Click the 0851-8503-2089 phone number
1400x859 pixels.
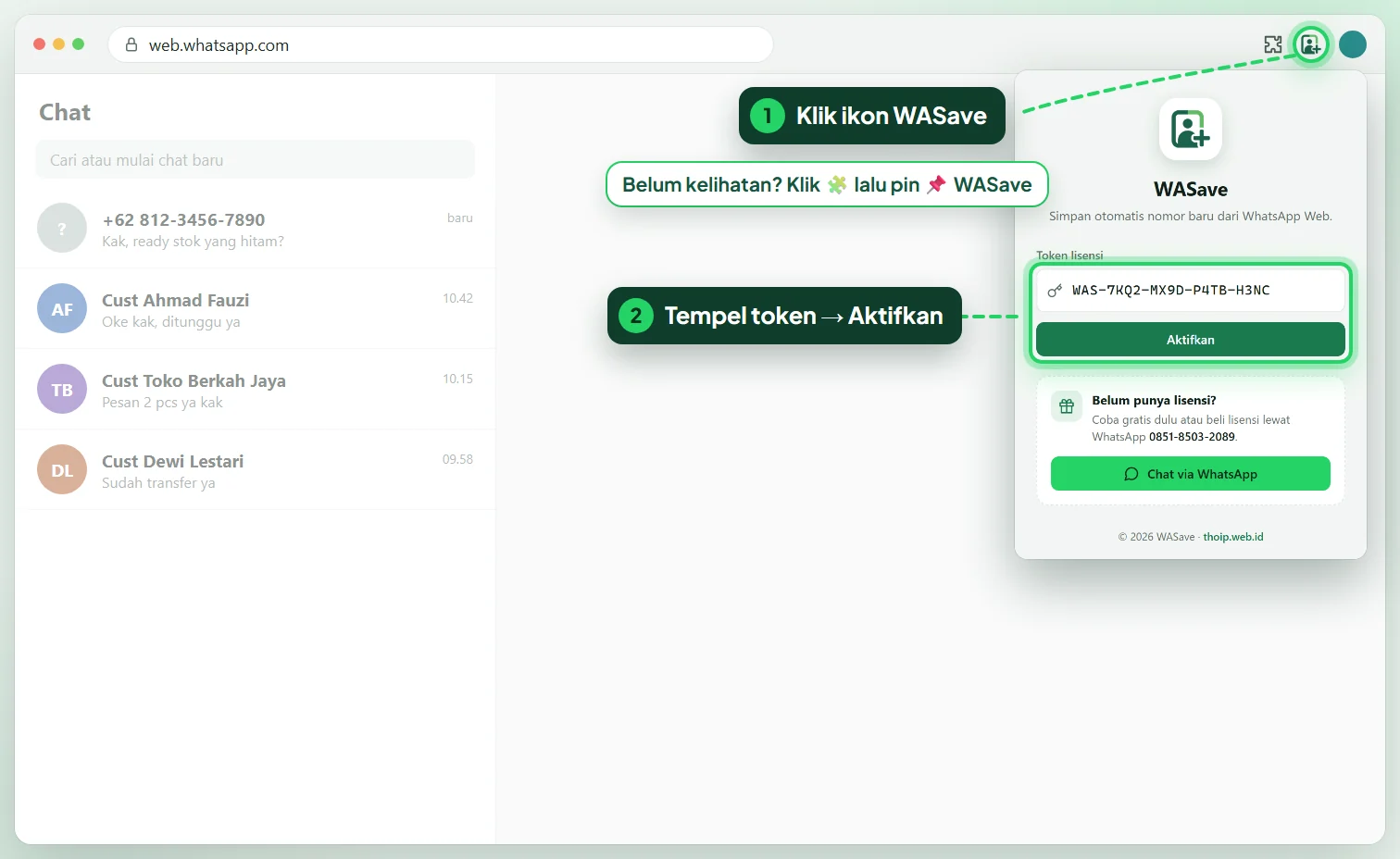(x=1192, y=437)
